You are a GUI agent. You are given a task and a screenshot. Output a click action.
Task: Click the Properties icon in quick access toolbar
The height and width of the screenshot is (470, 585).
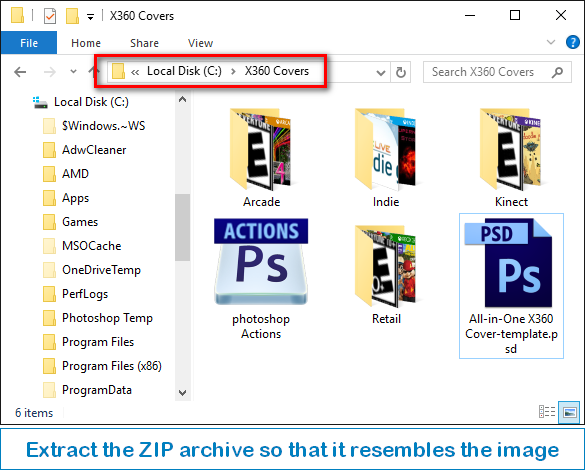(x=50, y=16)
